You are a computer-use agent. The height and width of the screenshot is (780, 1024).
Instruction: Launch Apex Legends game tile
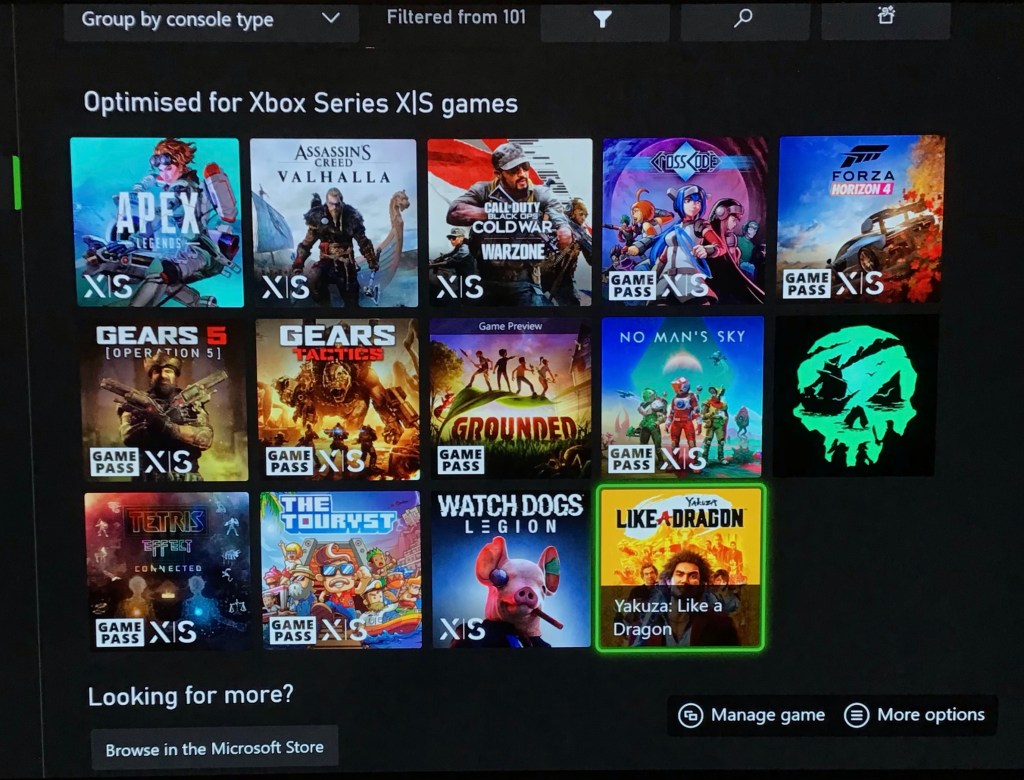pyautogui.click(x=156, y=222)
